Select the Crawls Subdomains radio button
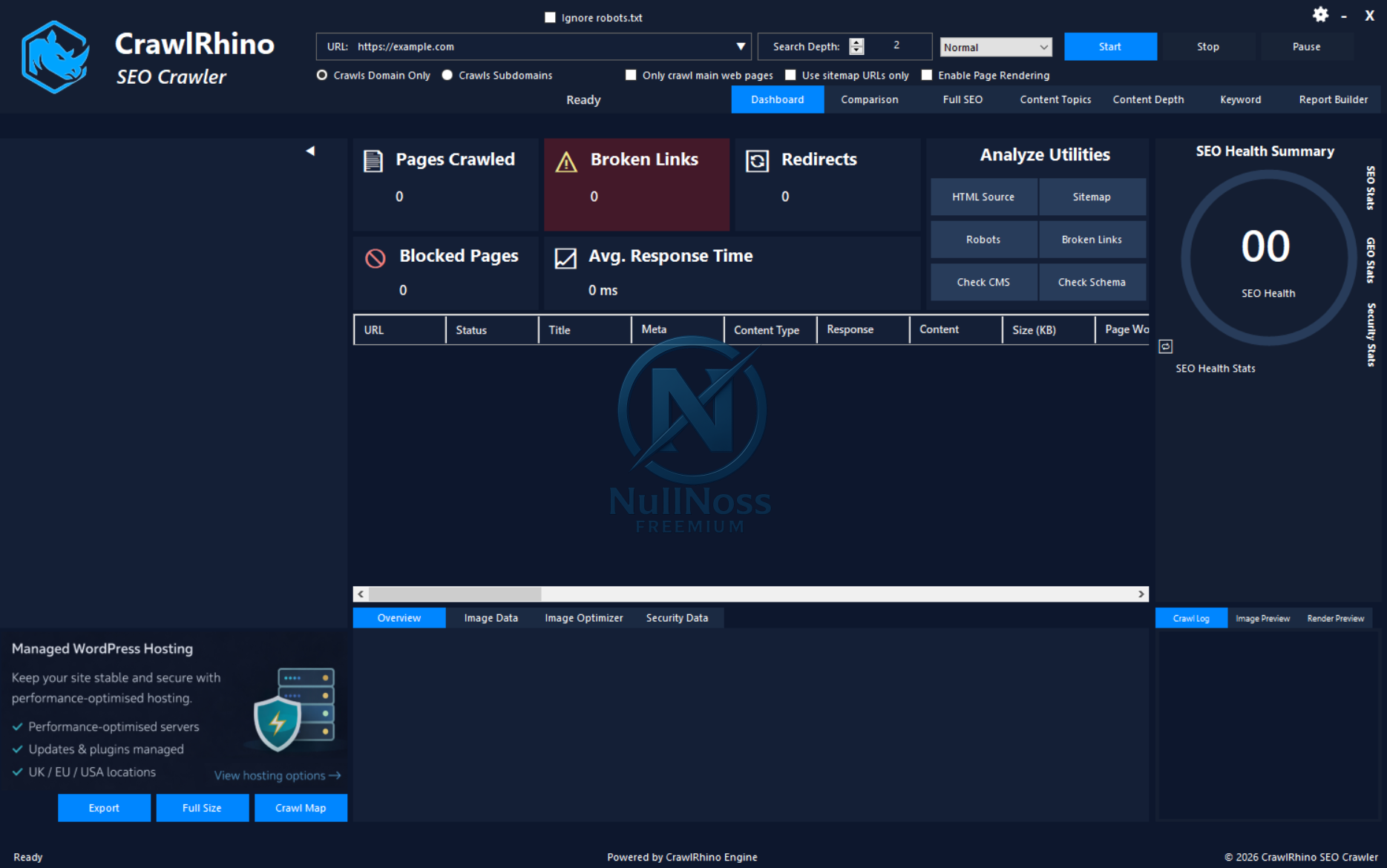Image resolution: width=1387 pixels, height=868 pixels. click(447, 75)
